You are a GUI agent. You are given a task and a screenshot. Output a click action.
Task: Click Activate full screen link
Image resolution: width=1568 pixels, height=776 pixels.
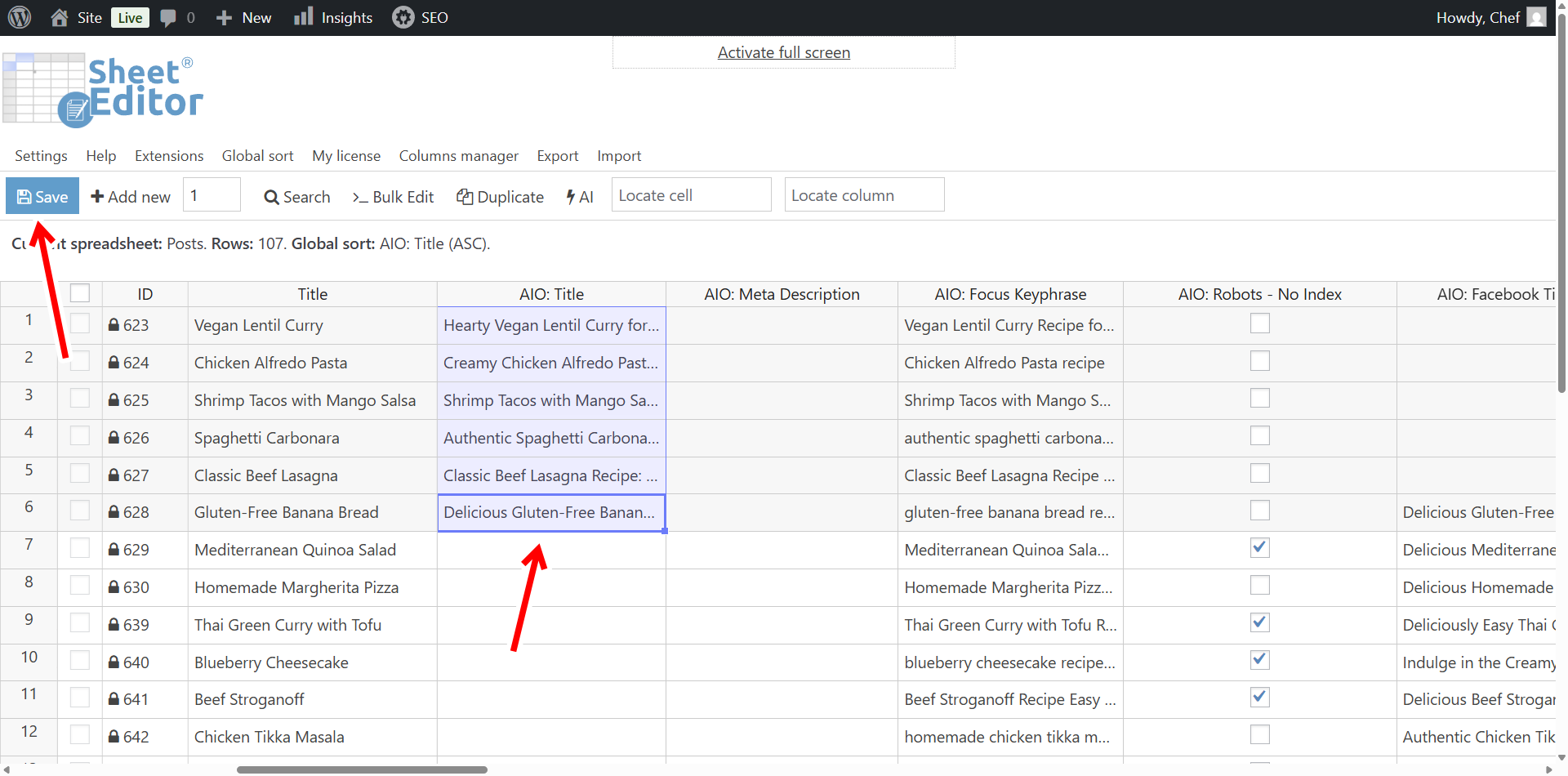pyautogui.click(x=783, y=53)
